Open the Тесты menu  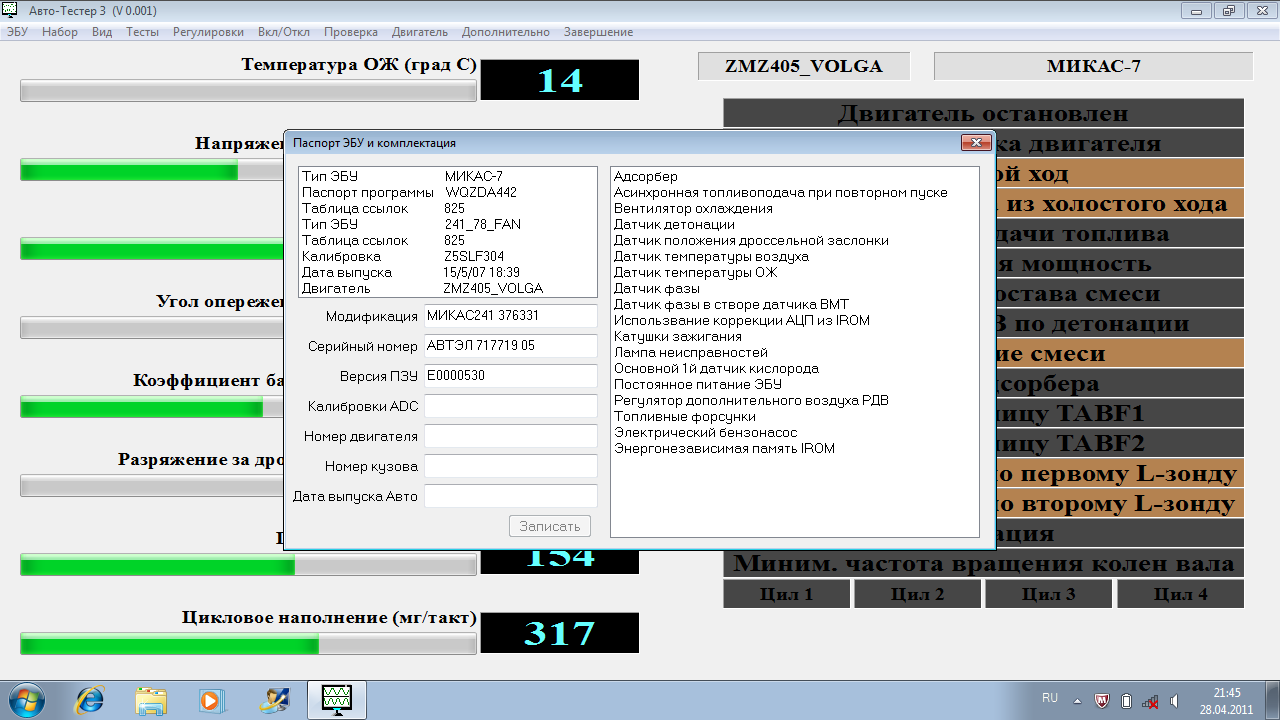pos(143,32)
